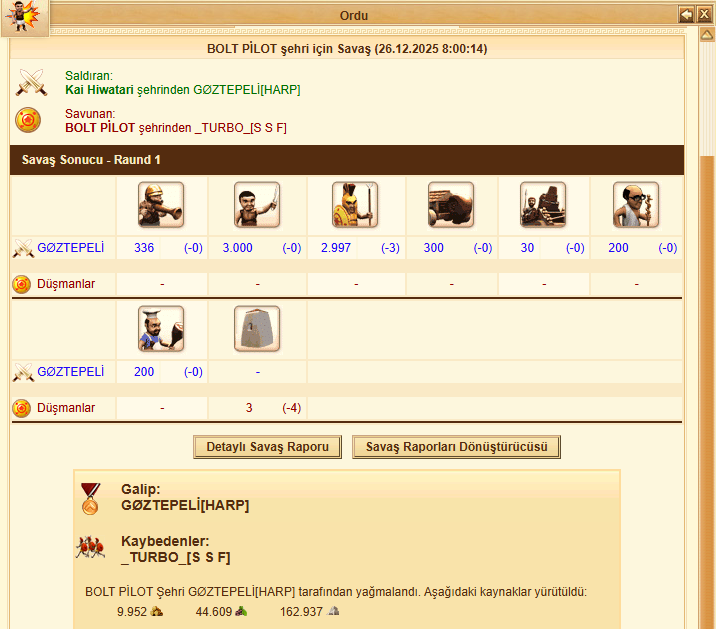Go back using the arrow button
This screenshot has width=716, height=629.
pyautogui.click(x=686, y=15)
